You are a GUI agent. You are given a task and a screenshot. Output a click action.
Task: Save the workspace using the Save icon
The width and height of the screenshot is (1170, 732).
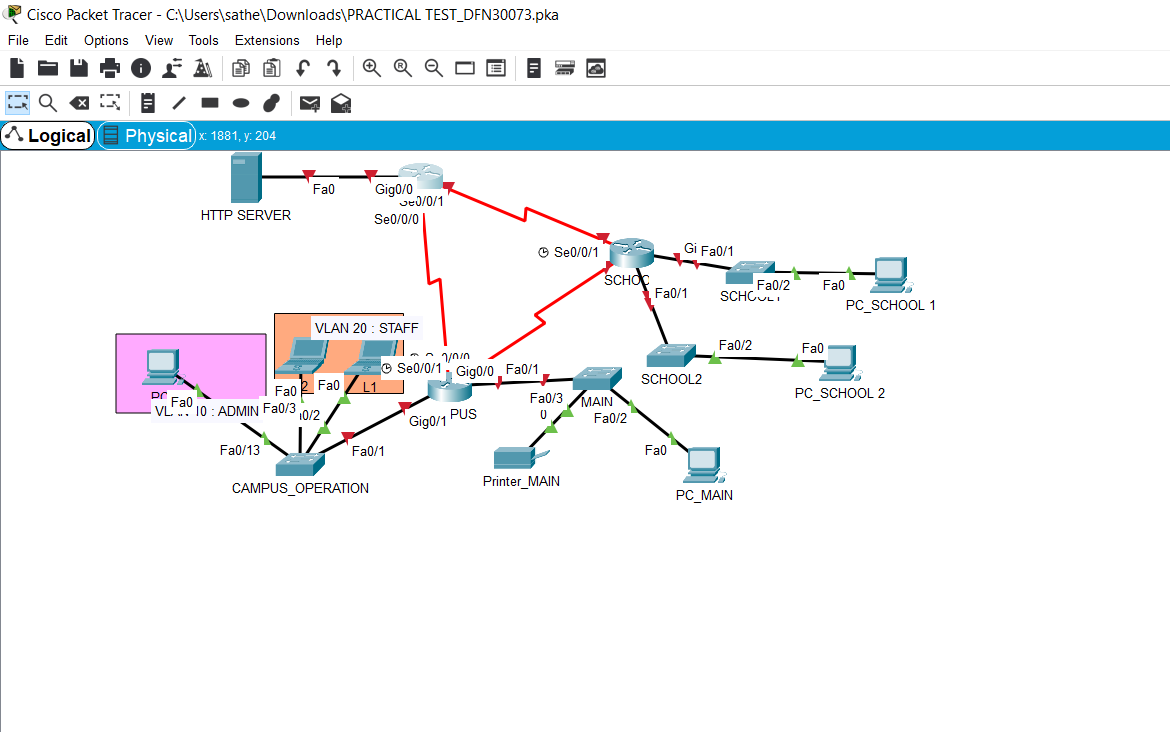coord(78,67)
